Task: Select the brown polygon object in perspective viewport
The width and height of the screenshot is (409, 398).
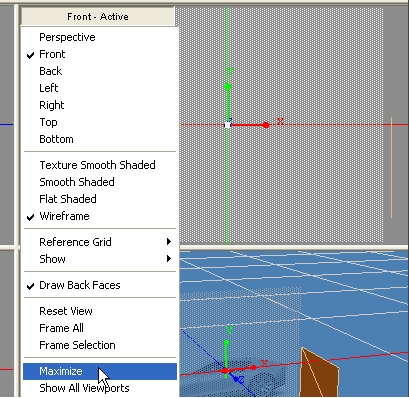Action: [x=318, y=373]
